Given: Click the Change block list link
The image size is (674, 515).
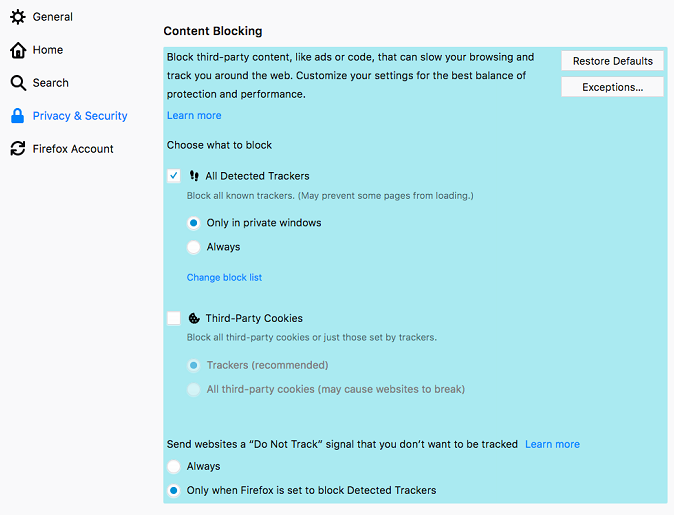Looking at the screenshot, I should coord(224,277).
